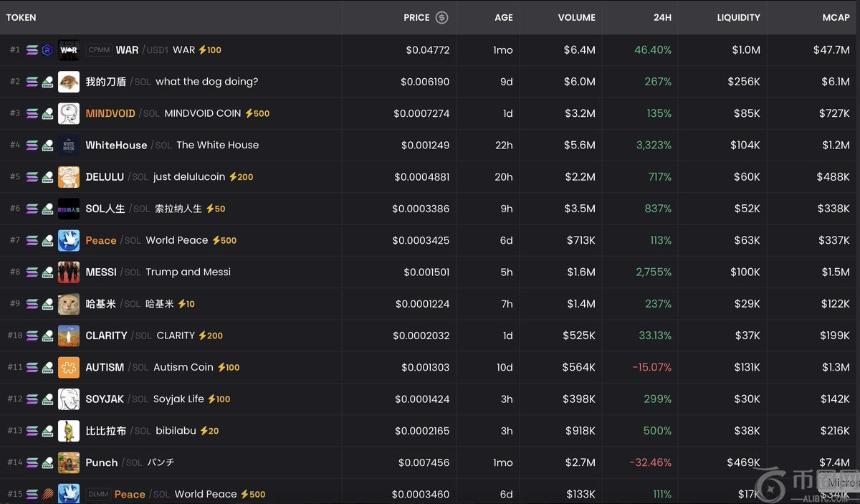Click the -15.07% change for AUTISM
The width and height of the screenshot is (860, 504).
(x=652, y=367)
